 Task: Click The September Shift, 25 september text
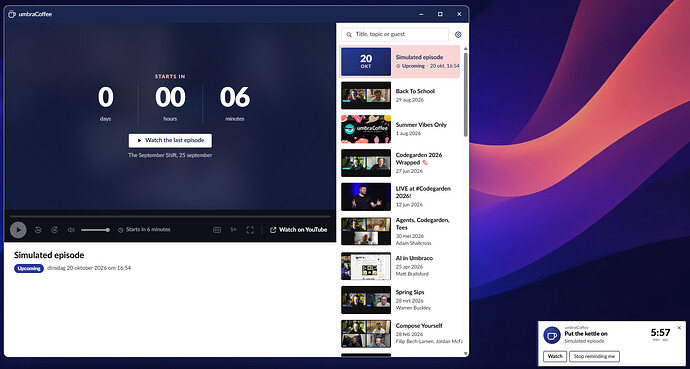tap(170, 155)
